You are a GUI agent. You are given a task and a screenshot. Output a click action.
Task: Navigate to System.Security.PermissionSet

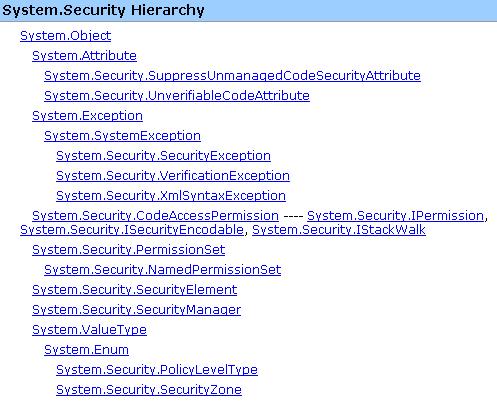point(128,250)
